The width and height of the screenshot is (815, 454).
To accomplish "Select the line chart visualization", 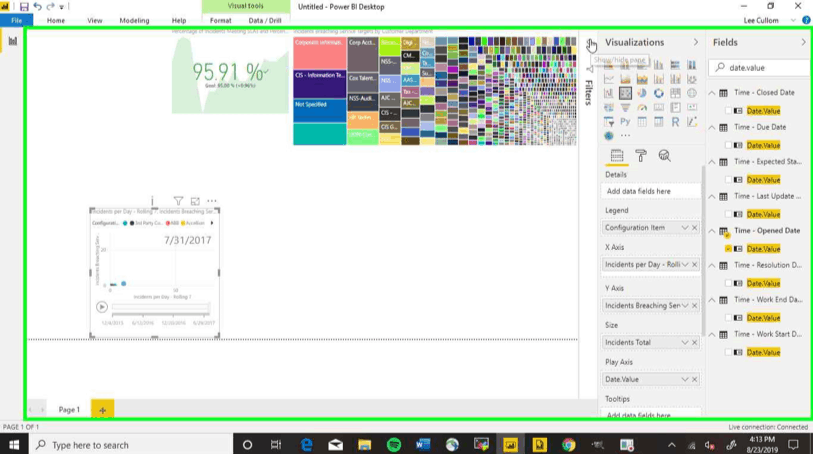I will pyautogui.click(x=609, y=79).
